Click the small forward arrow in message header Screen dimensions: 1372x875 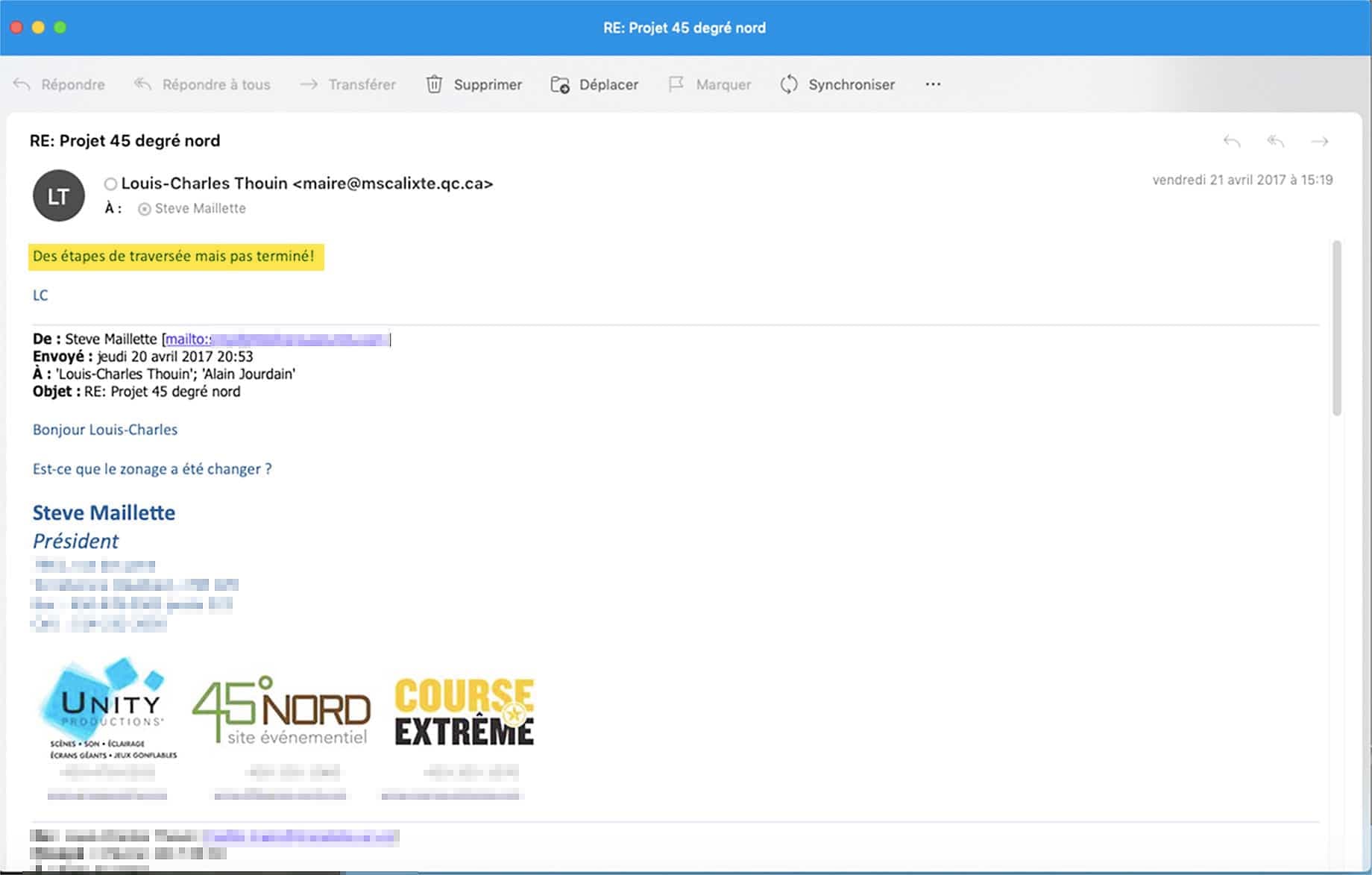tap(1320, 141)
